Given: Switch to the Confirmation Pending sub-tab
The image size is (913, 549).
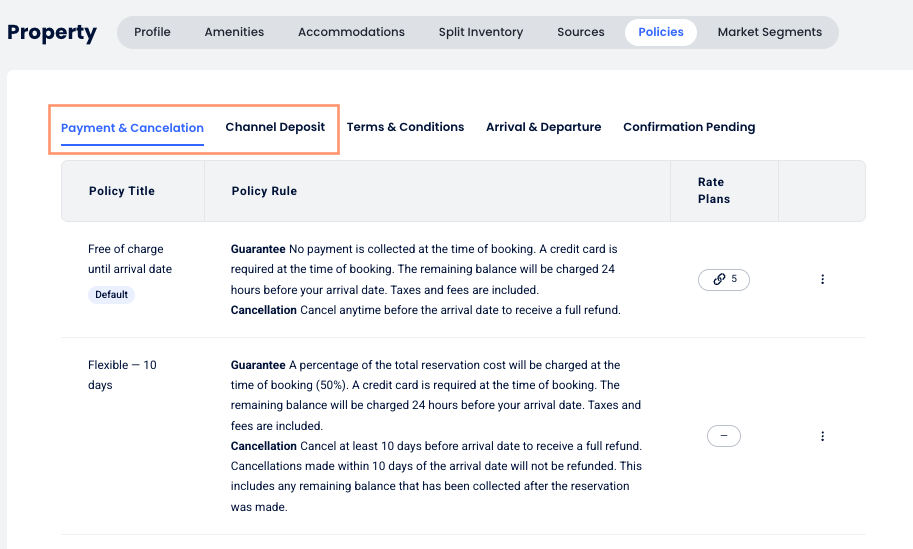Looking at the screenshot, I should [689, 127].
